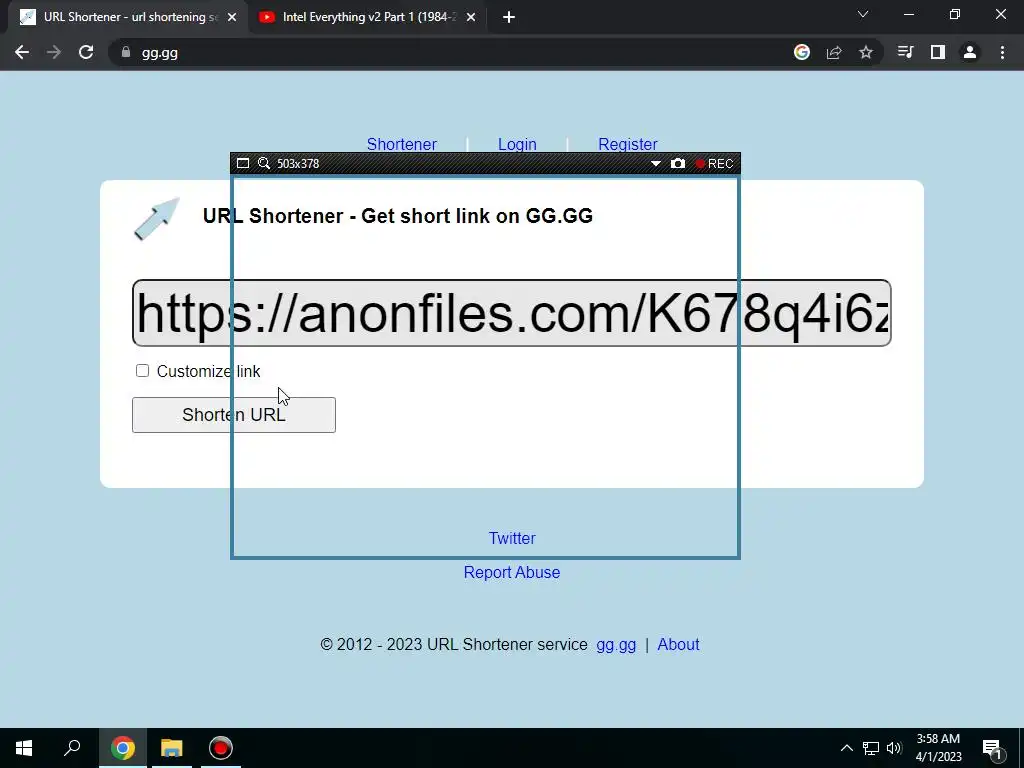Select the URL Shortener tab
1024x768 pixels.
127,18
